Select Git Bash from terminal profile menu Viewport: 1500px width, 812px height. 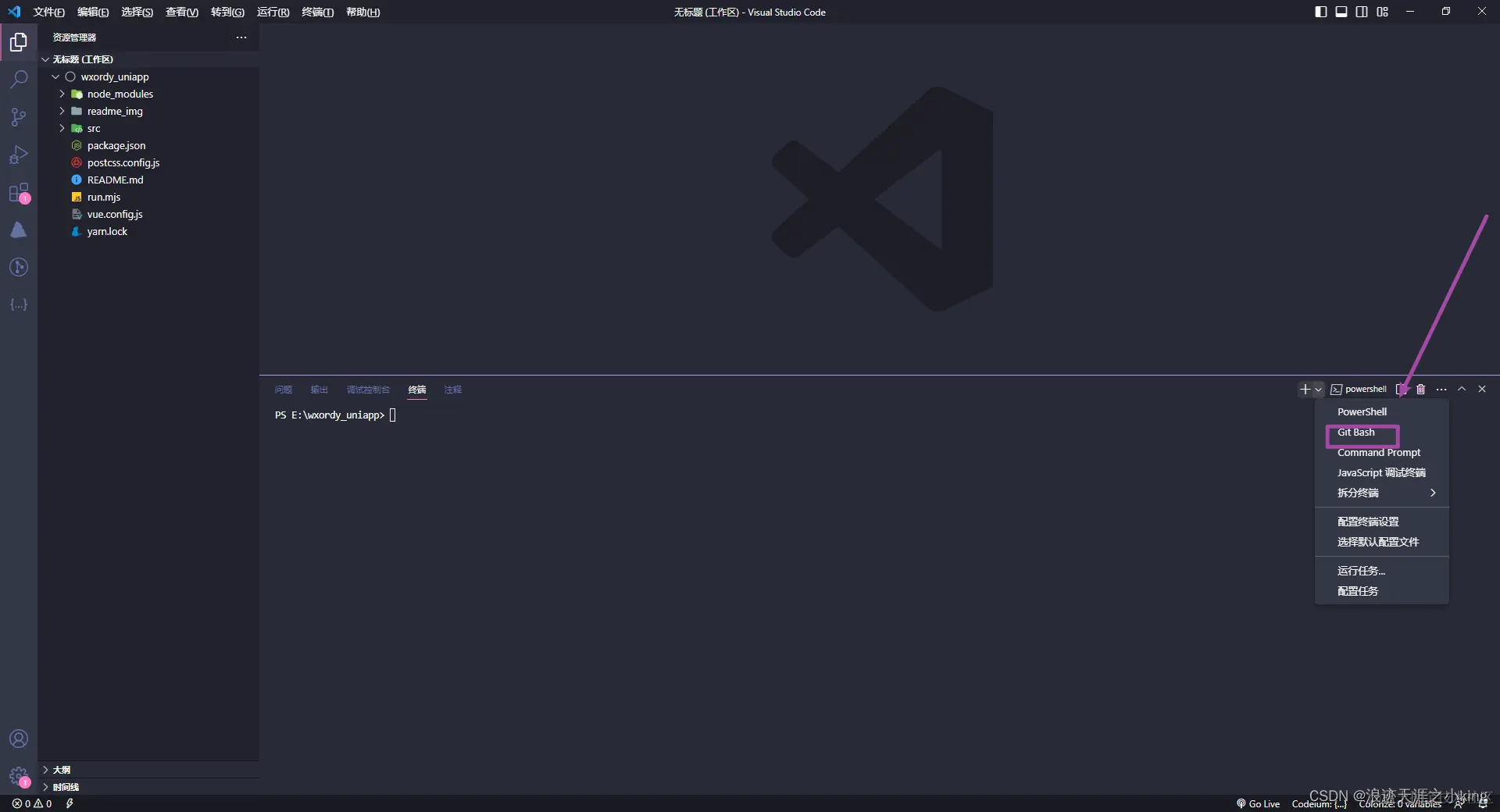pyautogui.click(x=1382, y=432)
